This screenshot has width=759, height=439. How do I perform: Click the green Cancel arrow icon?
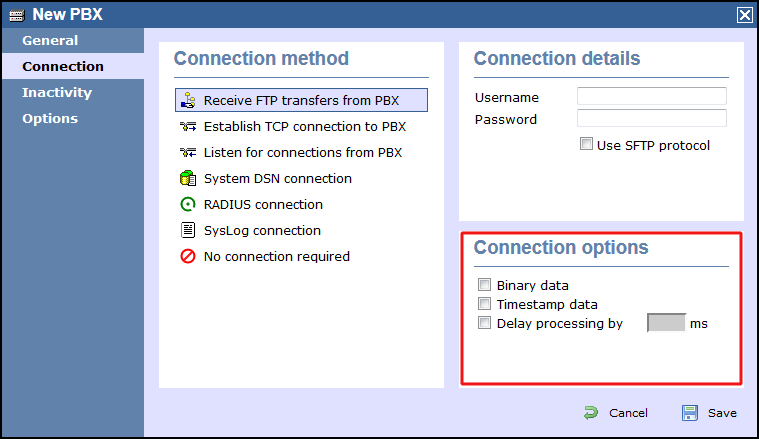tap(591, 413)
